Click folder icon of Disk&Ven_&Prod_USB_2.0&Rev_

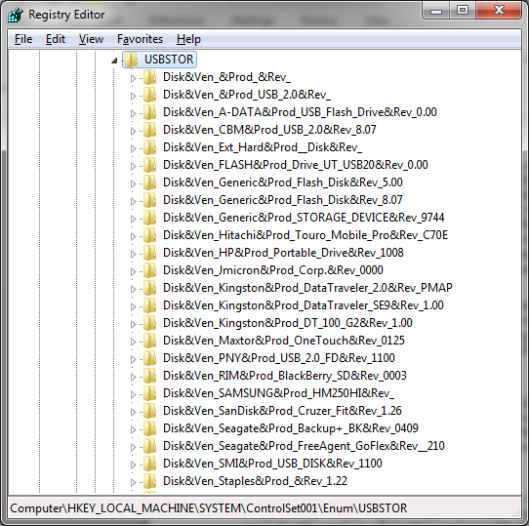click(149, 95)
